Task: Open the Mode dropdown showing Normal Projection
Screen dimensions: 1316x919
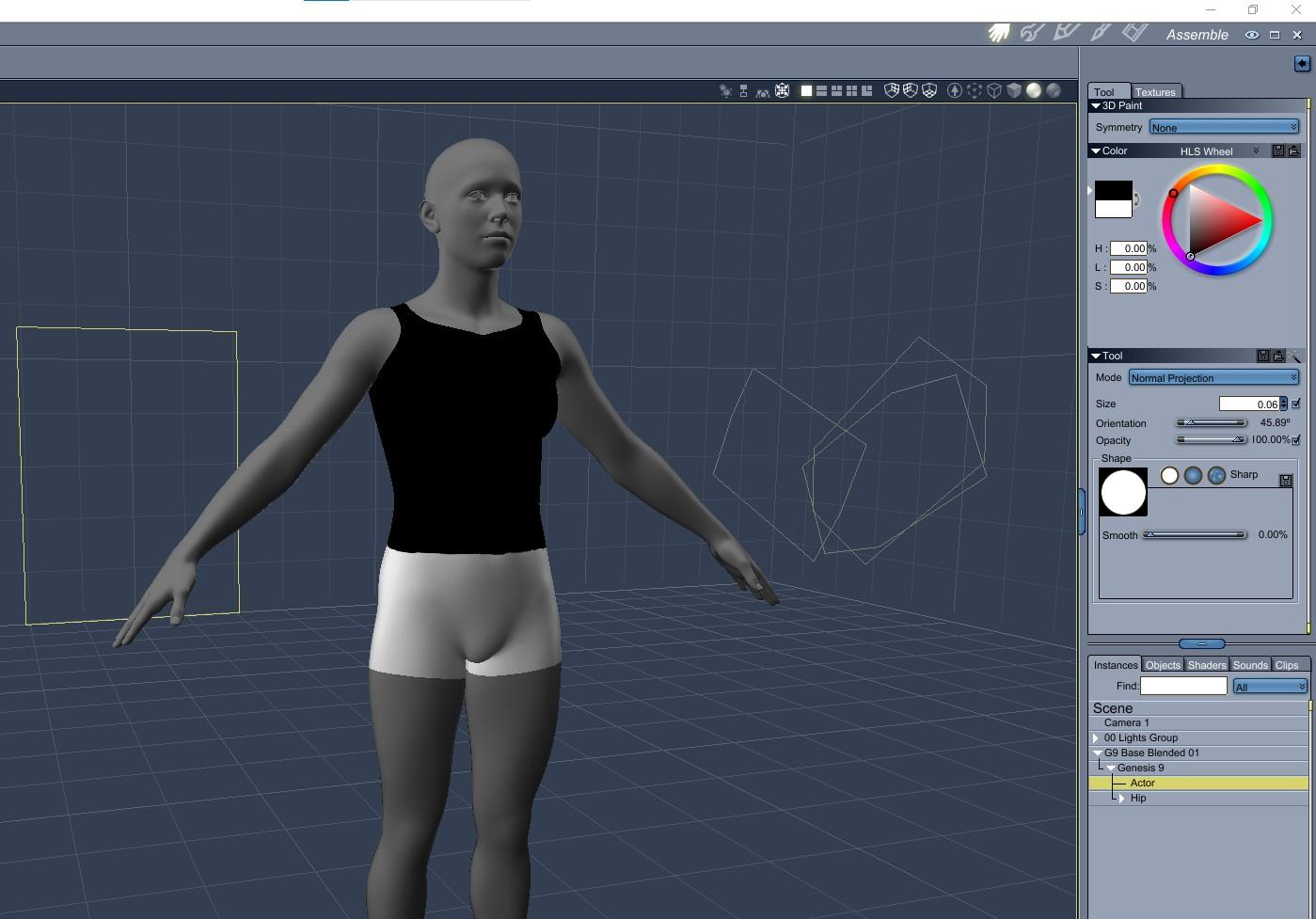Action: [1213, 377]
